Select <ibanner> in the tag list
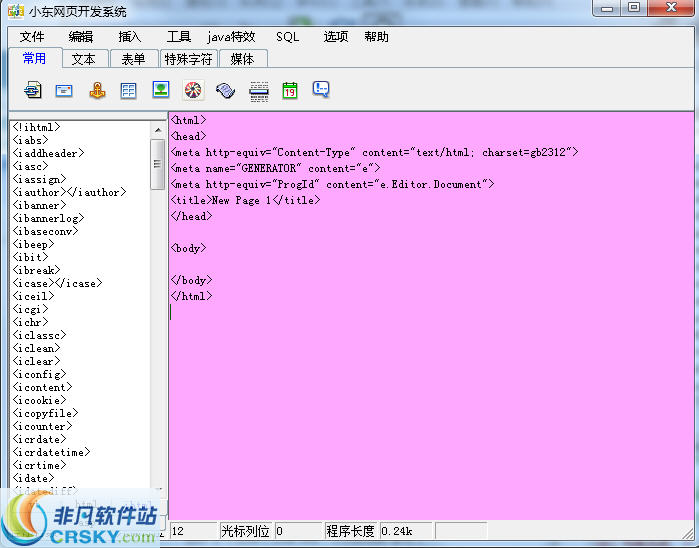Screen dimensions: 699x548 coord(39,205)
